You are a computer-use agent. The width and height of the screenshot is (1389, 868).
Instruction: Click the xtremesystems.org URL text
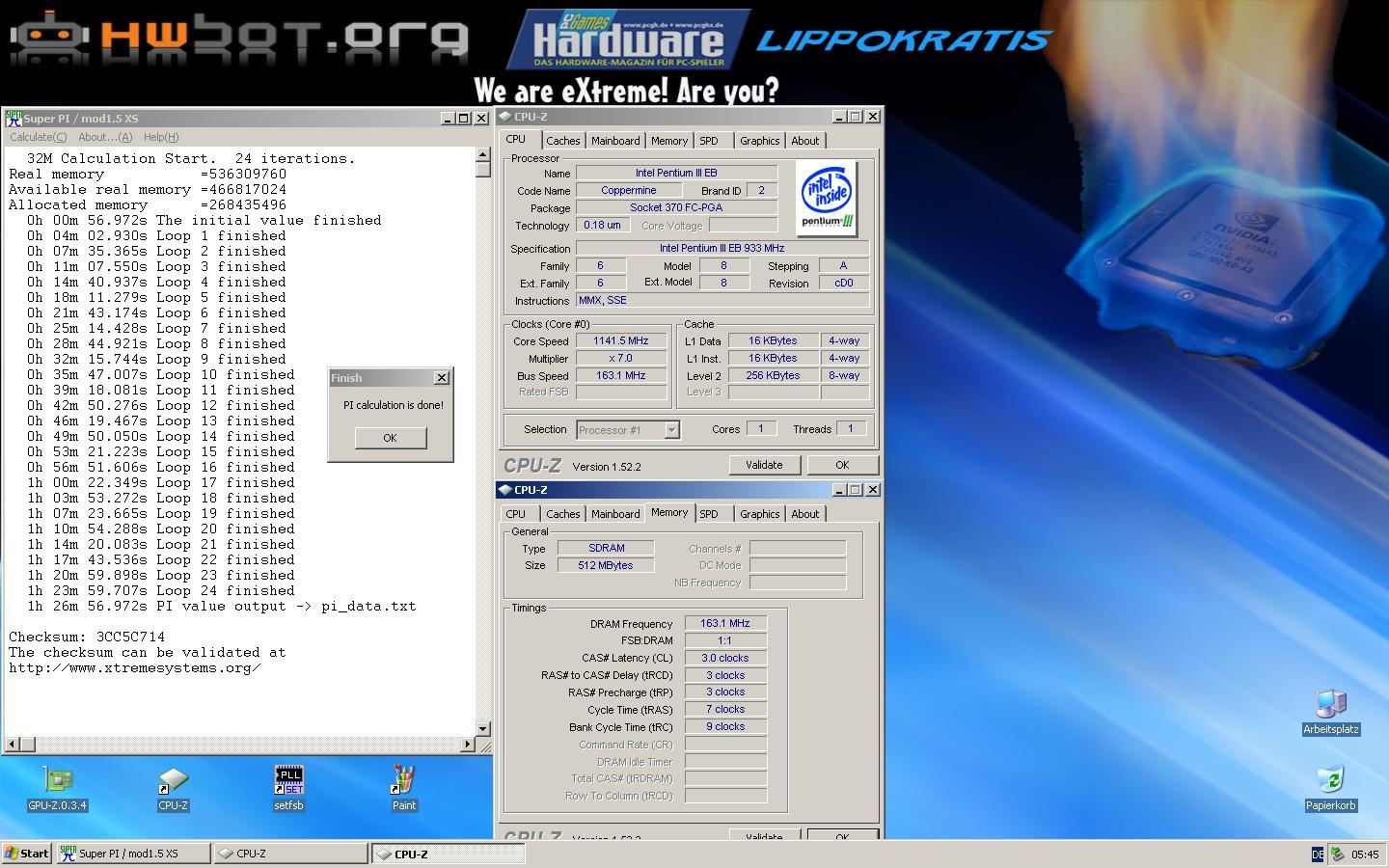135,667
